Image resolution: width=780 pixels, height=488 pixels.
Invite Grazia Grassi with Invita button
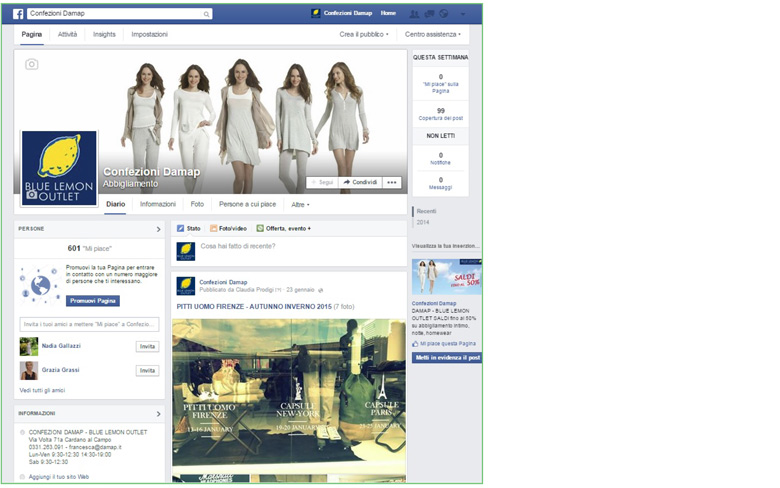(x=147, y=371)
